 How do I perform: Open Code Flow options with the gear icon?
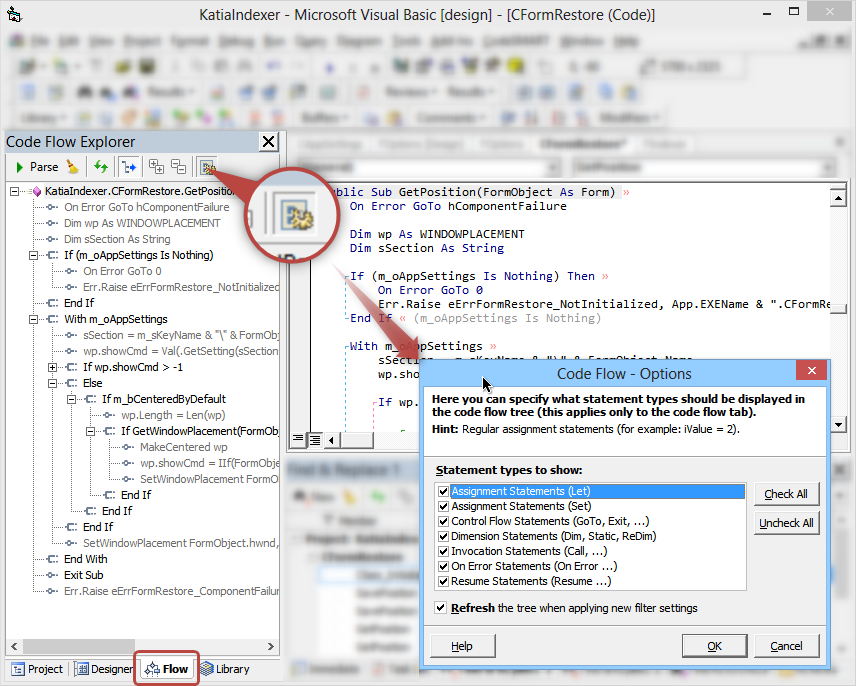(205, 166)
